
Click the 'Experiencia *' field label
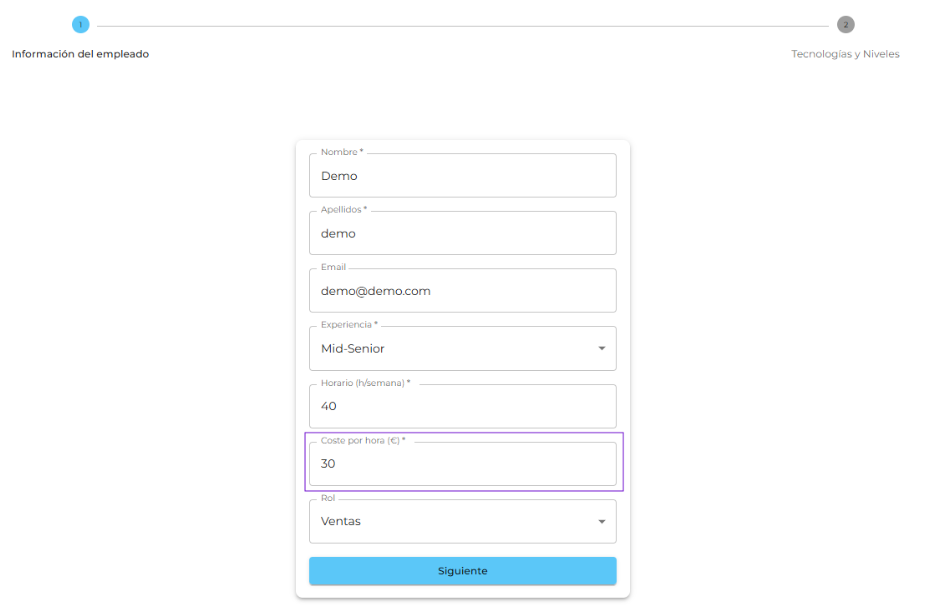(x=348, y=325)
